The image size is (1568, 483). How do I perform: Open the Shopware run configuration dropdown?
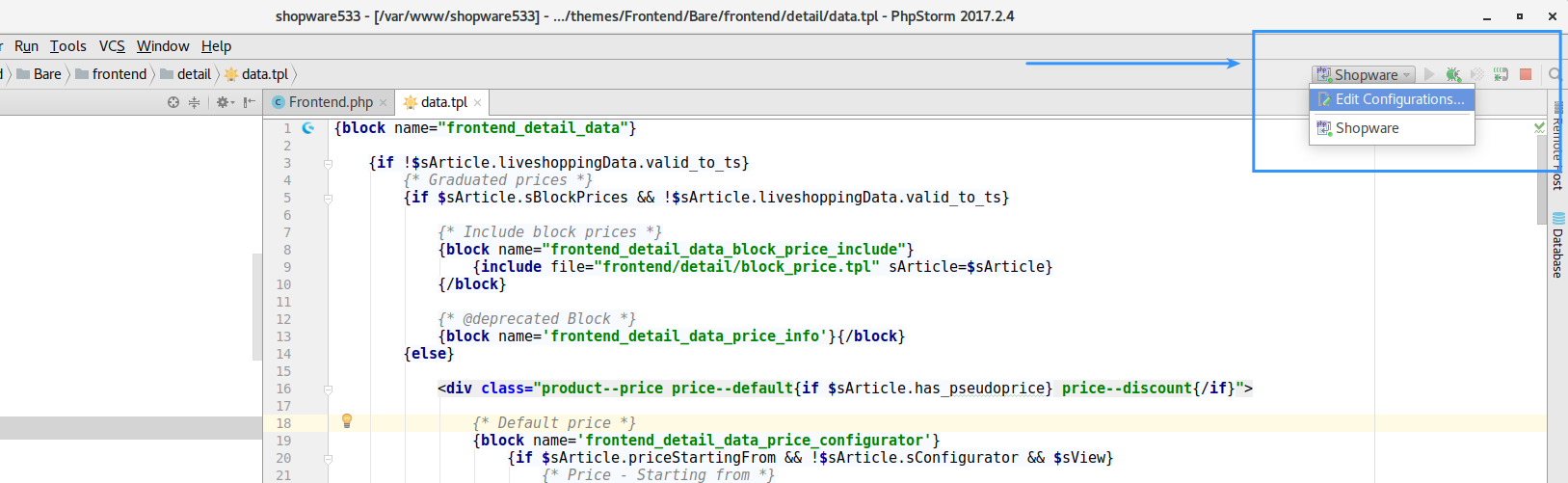[1364, 74]
